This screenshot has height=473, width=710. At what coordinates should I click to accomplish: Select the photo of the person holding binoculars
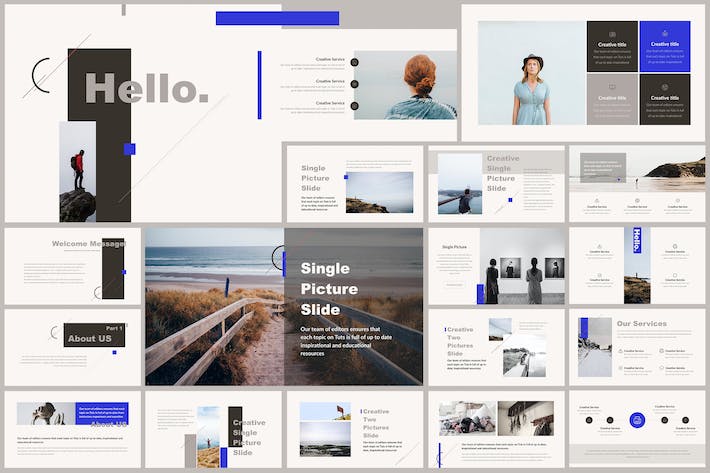[x=46, y=413]
